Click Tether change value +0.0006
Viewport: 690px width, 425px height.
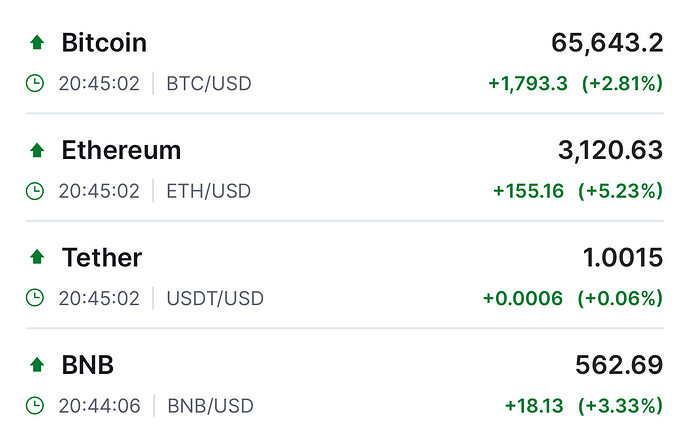coord(523,298)
